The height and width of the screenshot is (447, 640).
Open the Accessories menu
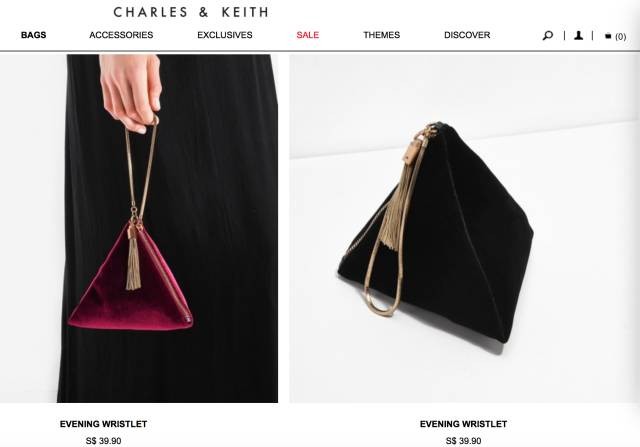121,35
